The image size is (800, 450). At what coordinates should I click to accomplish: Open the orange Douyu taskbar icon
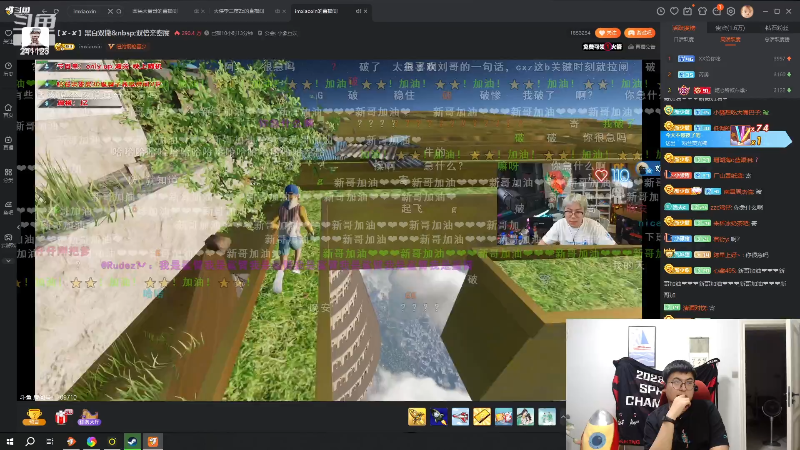(x=153, y=441)
